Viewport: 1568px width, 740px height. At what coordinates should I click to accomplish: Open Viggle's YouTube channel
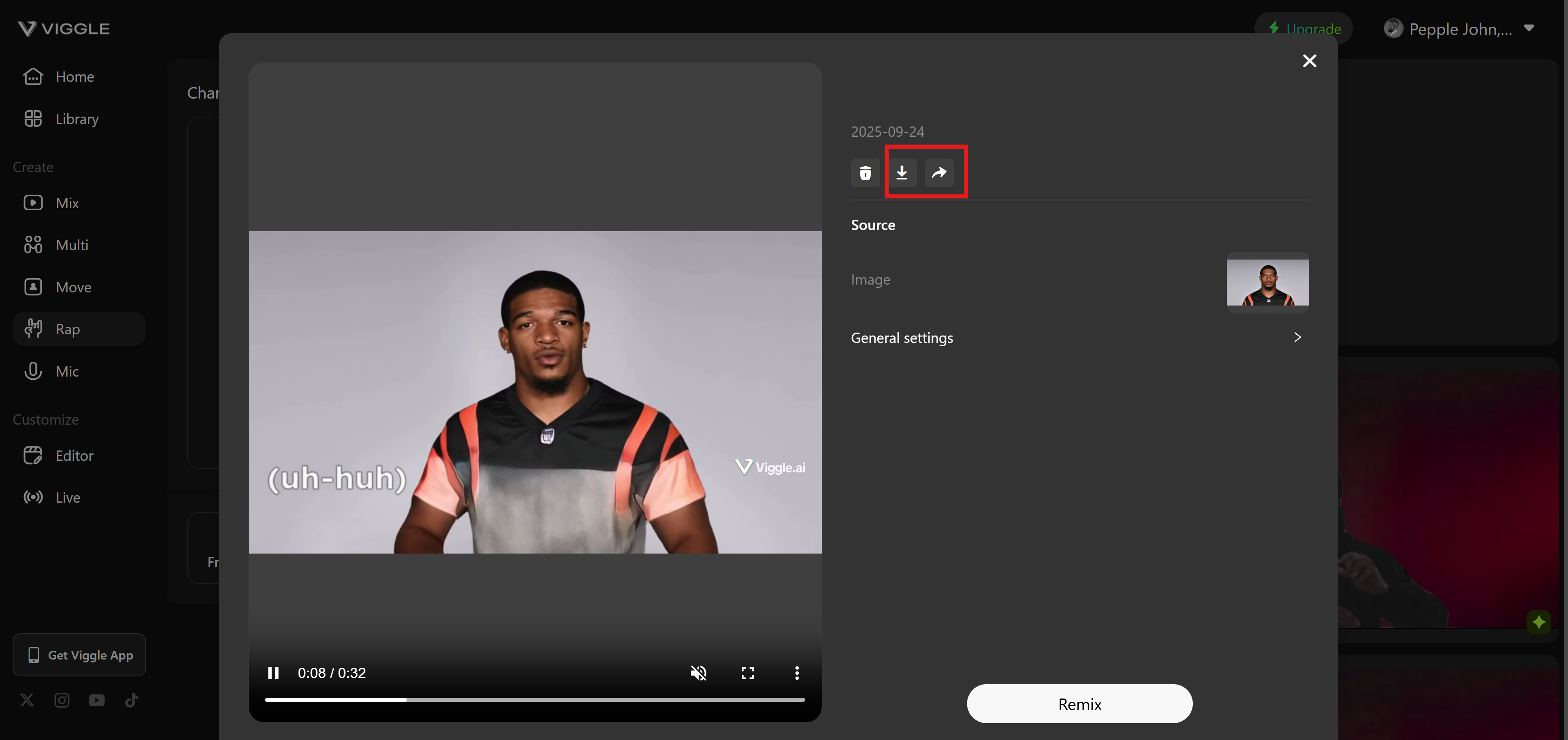coord(97,701)
